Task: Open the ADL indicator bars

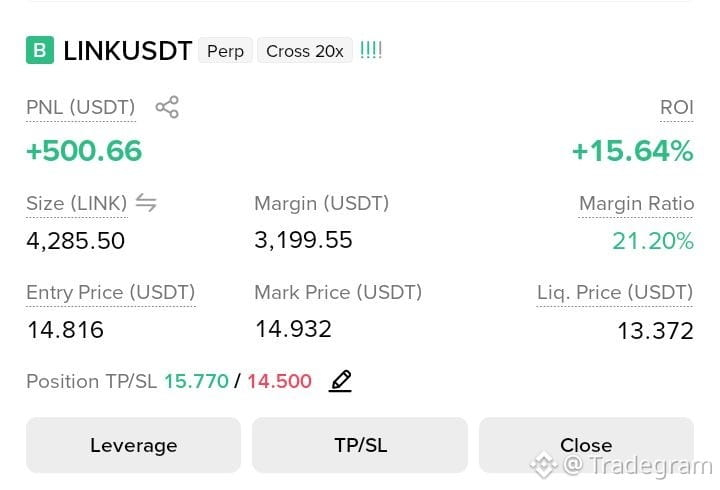Action: click(x=371, y=50)
